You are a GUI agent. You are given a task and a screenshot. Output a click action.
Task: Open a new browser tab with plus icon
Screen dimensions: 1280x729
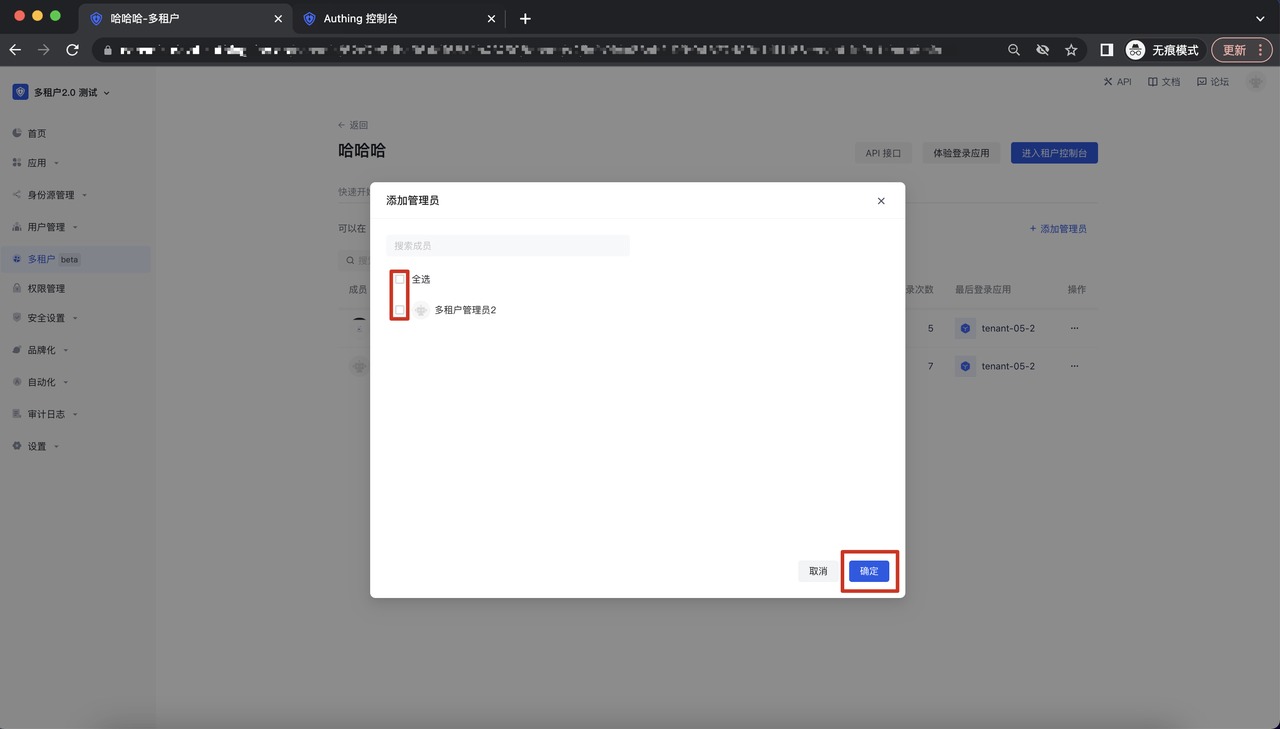pos(525,19)
